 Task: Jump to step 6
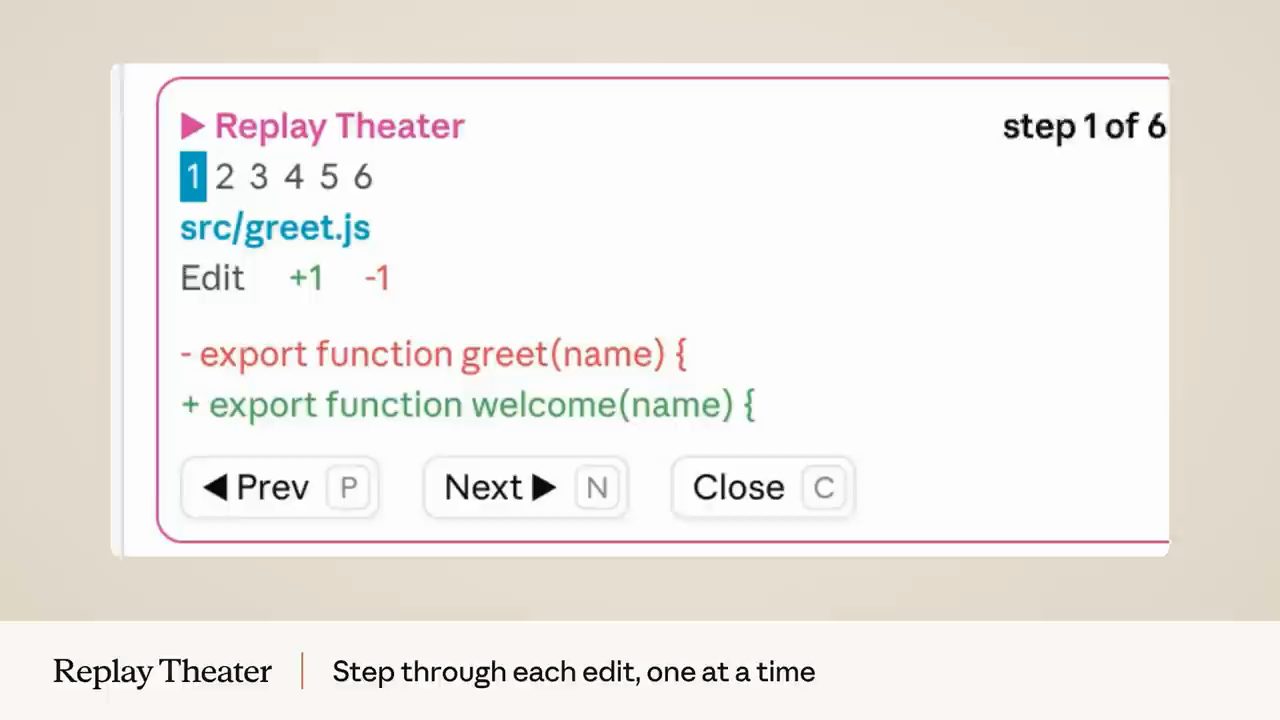tap(362, 177)
